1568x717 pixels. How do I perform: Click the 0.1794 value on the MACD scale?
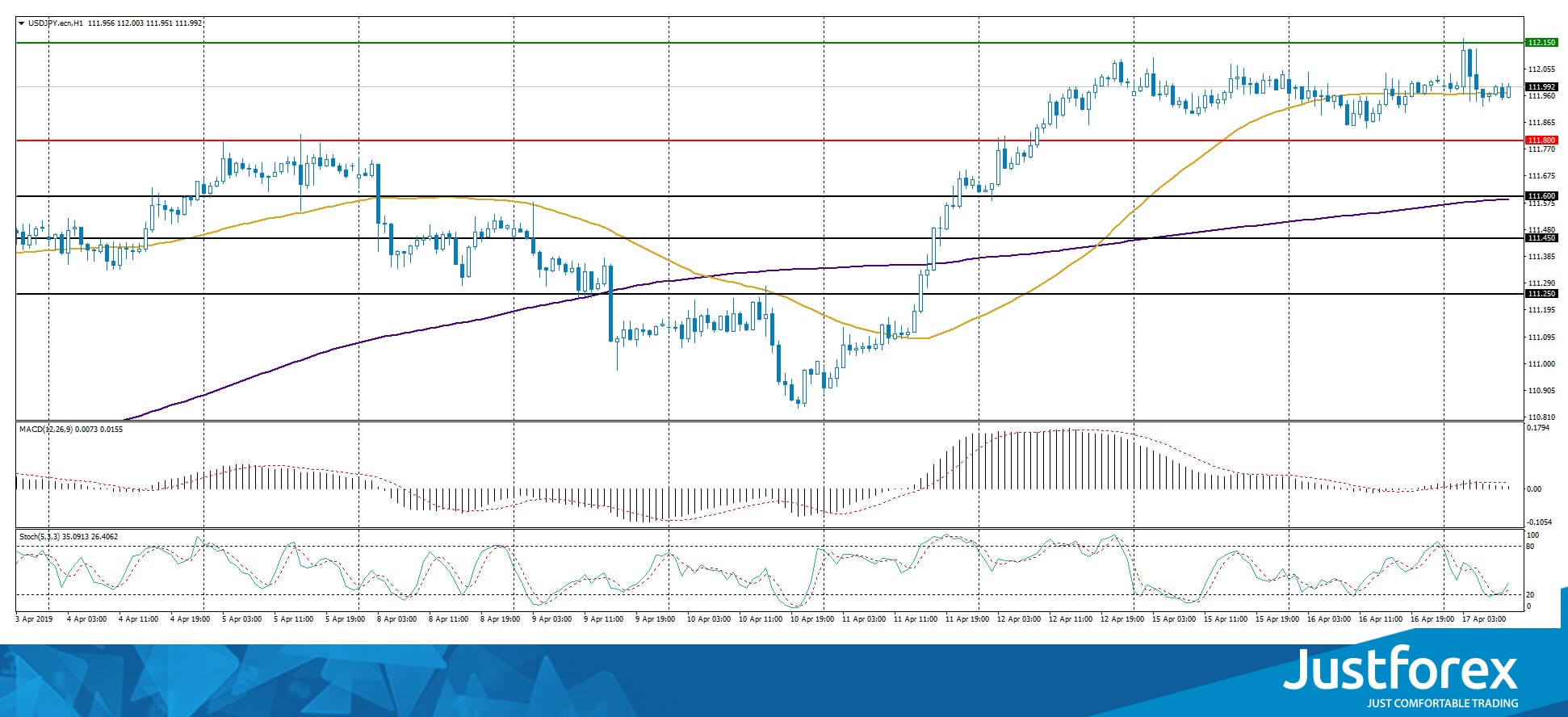(1538, 429)
